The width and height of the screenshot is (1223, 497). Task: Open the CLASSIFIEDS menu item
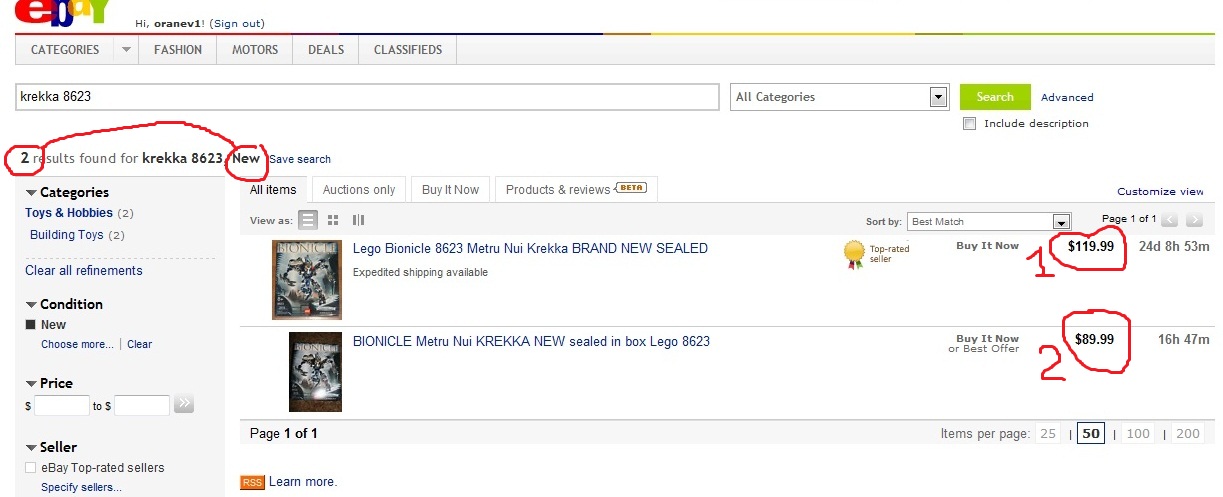[x=408, y=49]
